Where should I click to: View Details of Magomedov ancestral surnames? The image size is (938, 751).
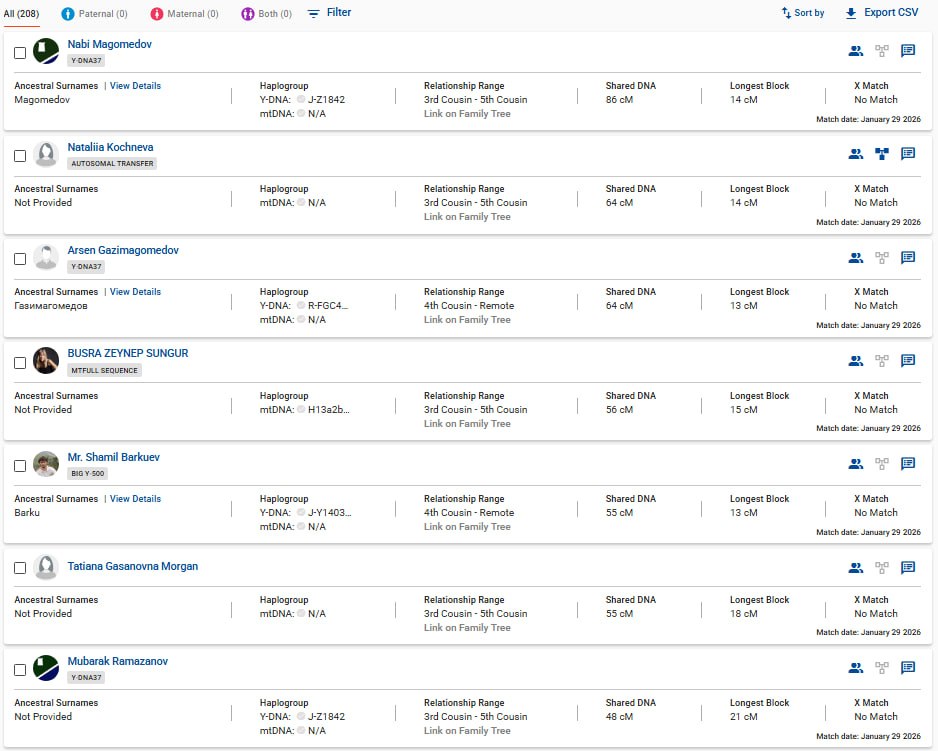[x=135, y=86]
